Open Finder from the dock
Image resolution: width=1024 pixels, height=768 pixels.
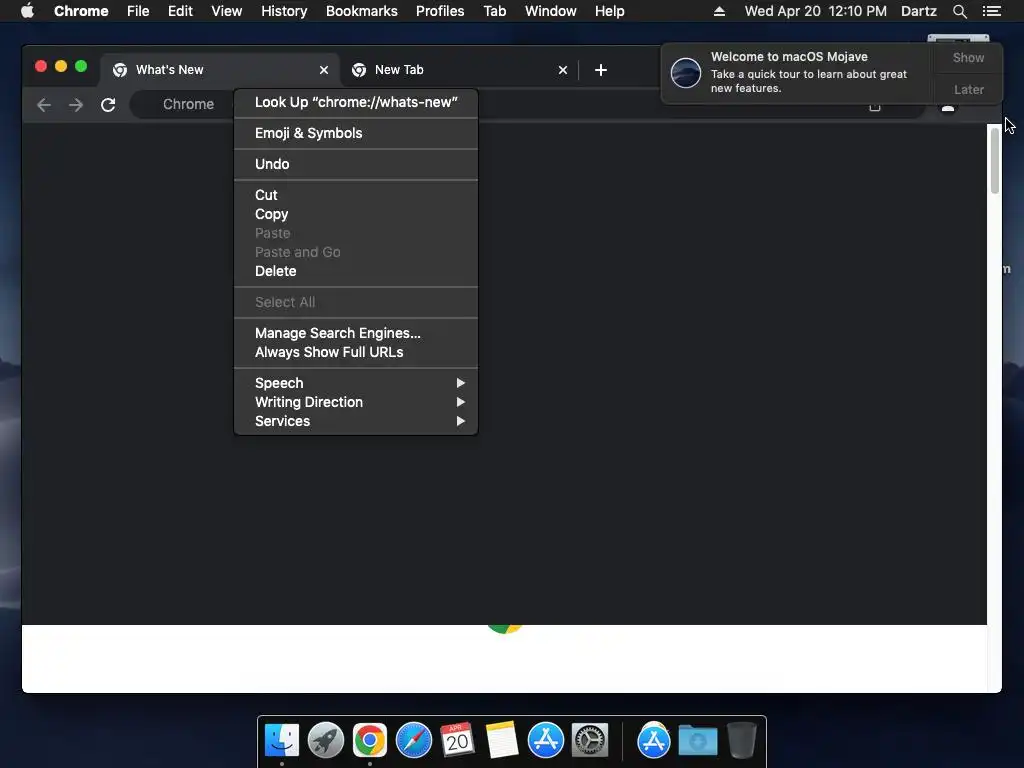pyautogui.click(x=282, y=740)
